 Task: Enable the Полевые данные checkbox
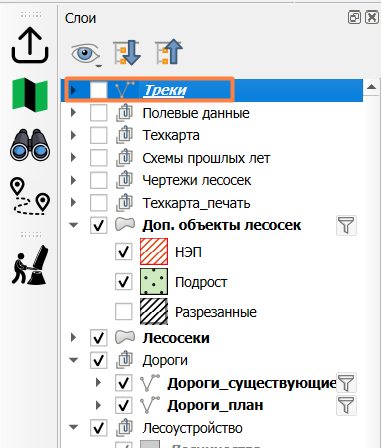pos(99,113)
